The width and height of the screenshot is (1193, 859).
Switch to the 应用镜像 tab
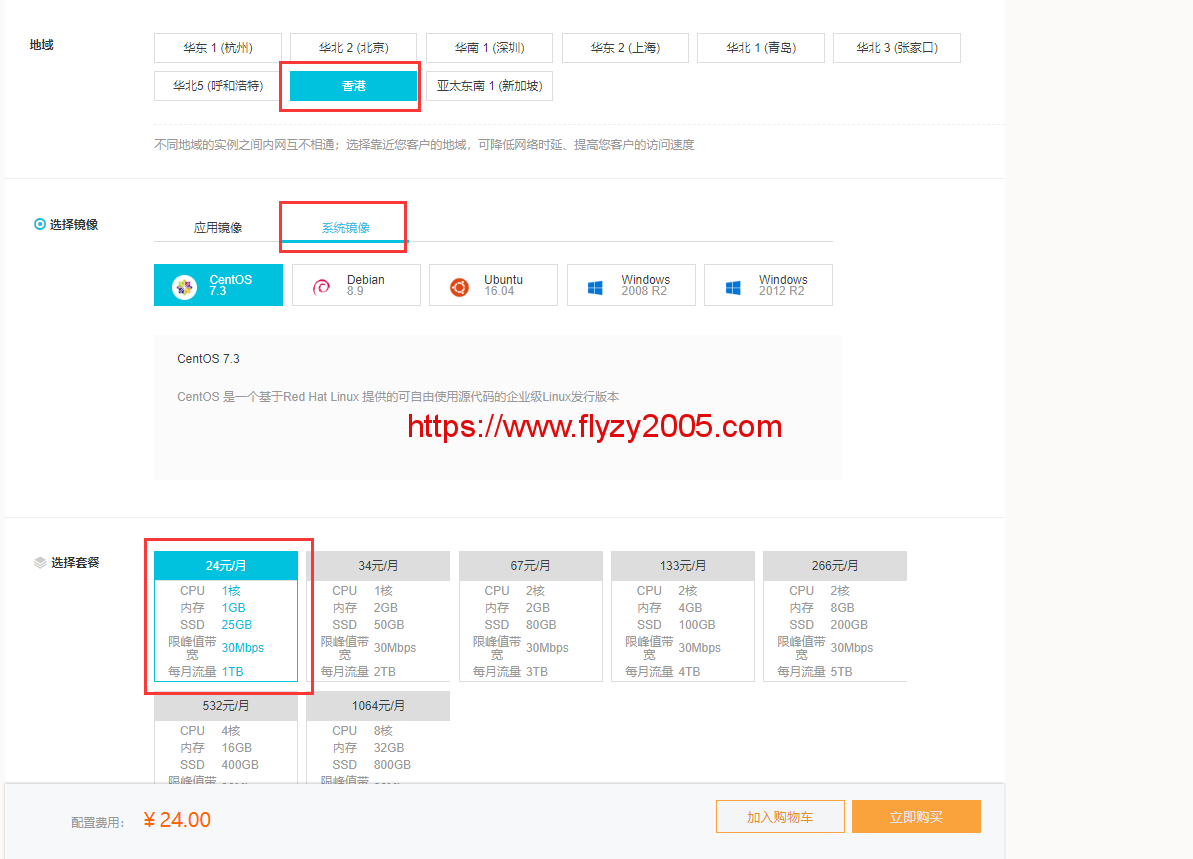(218, 227)
